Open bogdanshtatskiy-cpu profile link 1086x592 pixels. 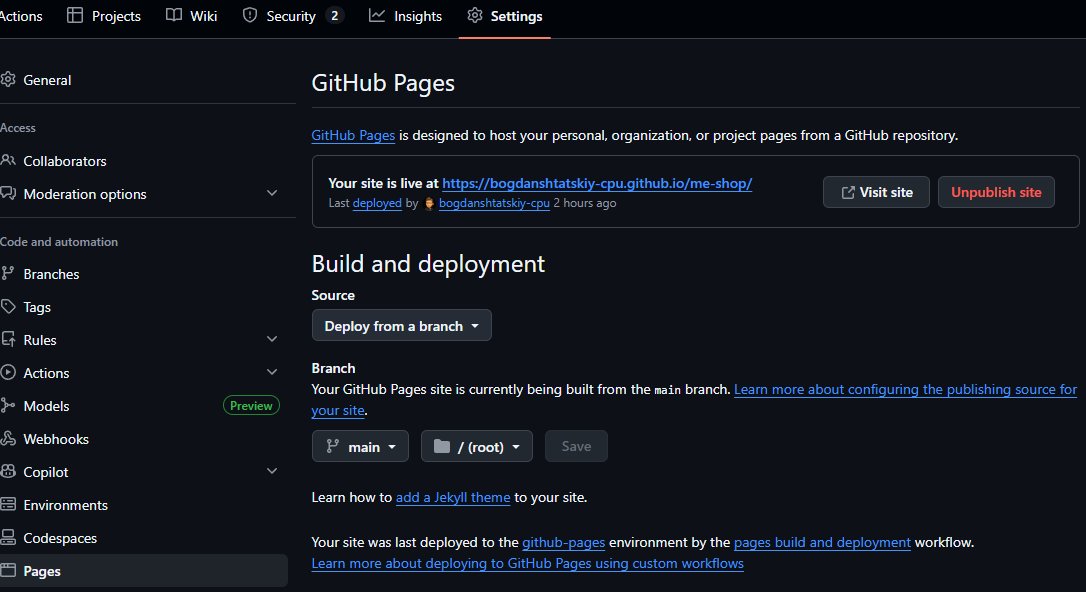(494, 204)
